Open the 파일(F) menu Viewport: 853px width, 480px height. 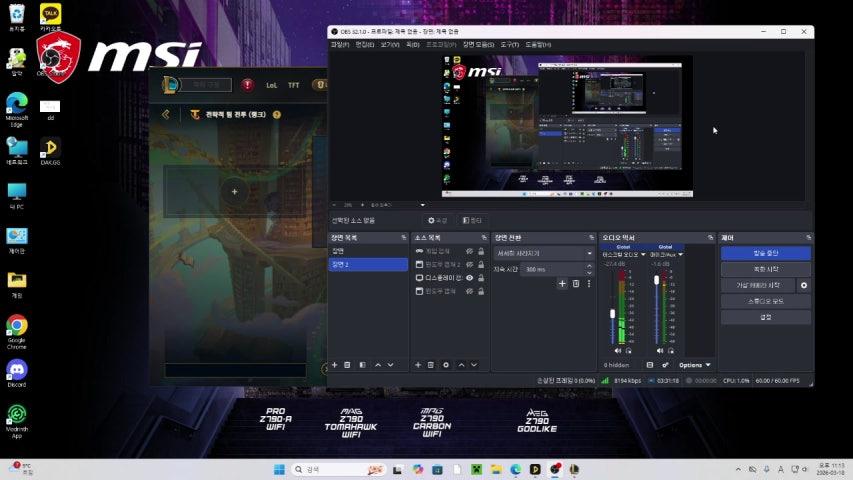[340, 44]
